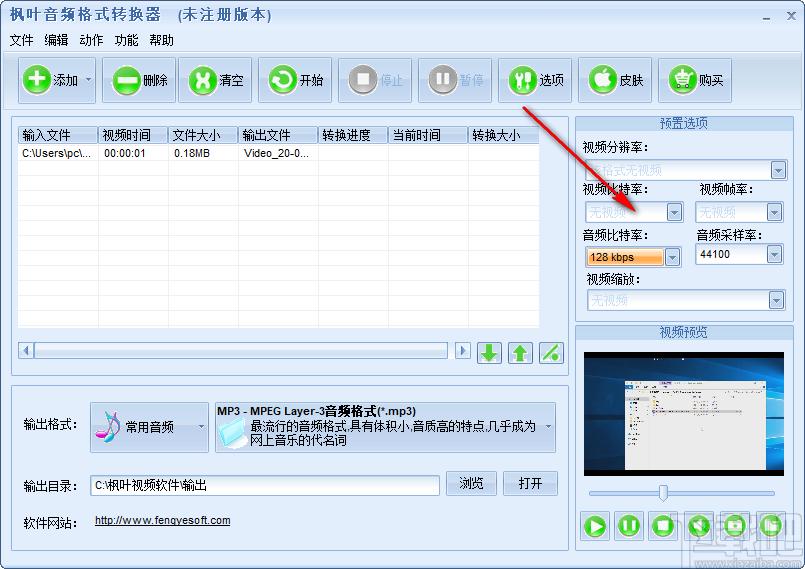Click the grayed 停止 (stop) toolbar button
The height and width of the screenshot is (569, 805).
(375, 80)
